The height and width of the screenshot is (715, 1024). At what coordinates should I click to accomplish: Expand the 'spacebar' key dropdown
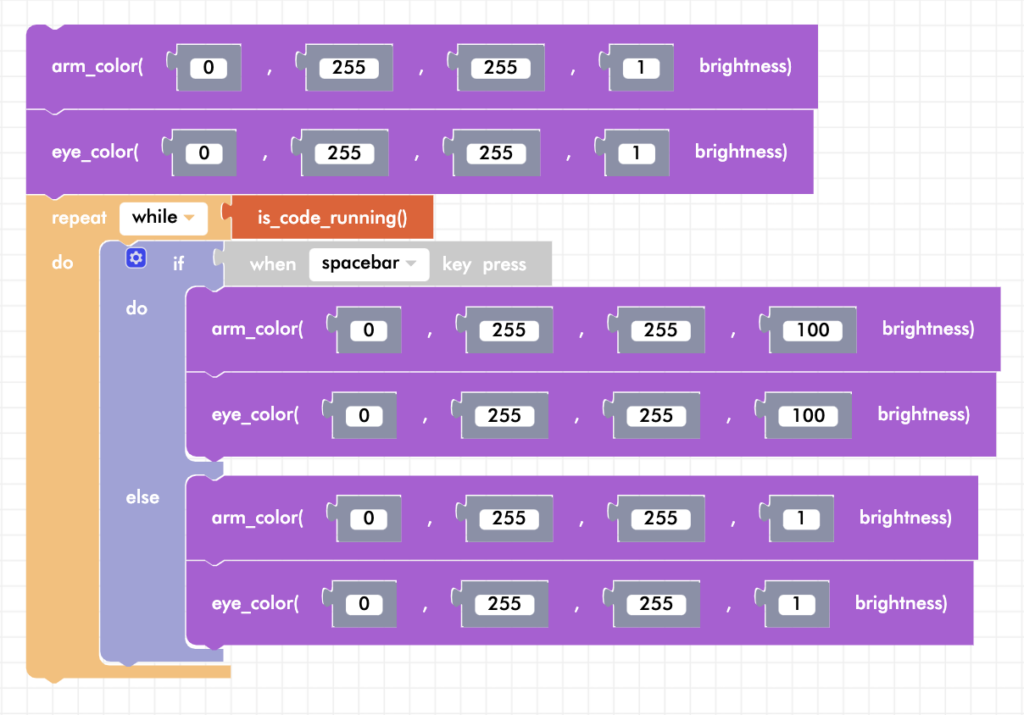[368, 264]
